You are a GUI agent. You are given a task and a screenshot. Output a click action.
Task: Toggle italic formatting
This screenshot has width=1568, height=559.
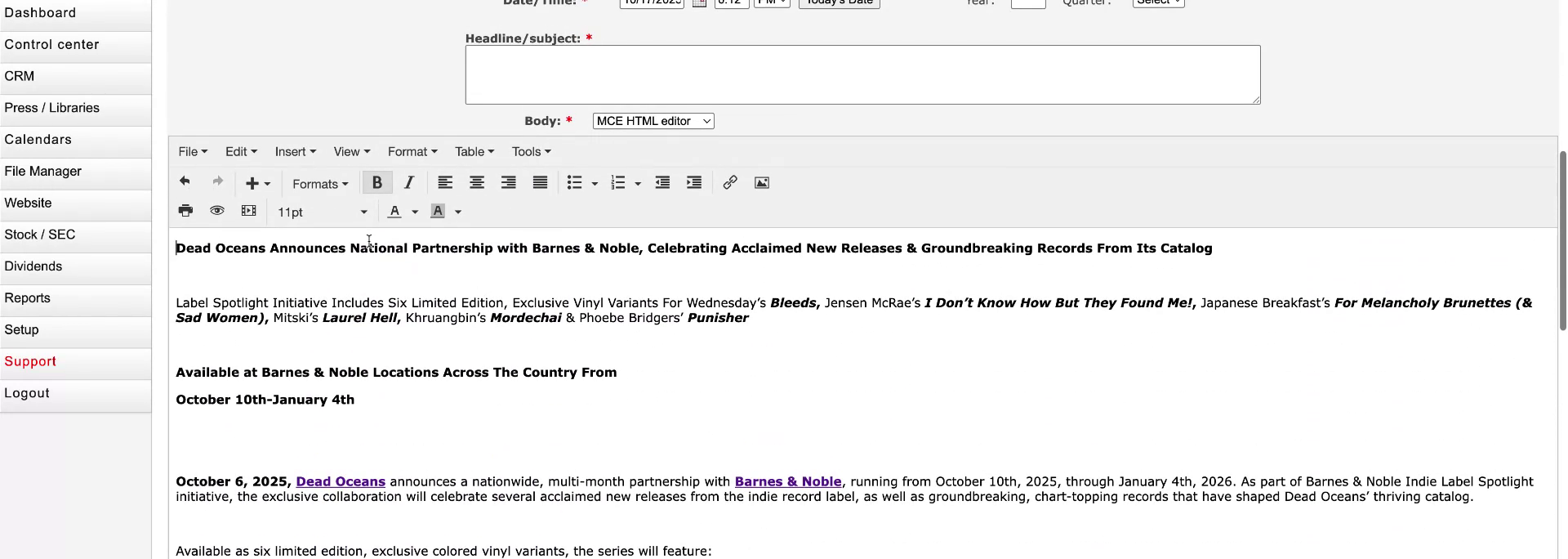[409, 182]
